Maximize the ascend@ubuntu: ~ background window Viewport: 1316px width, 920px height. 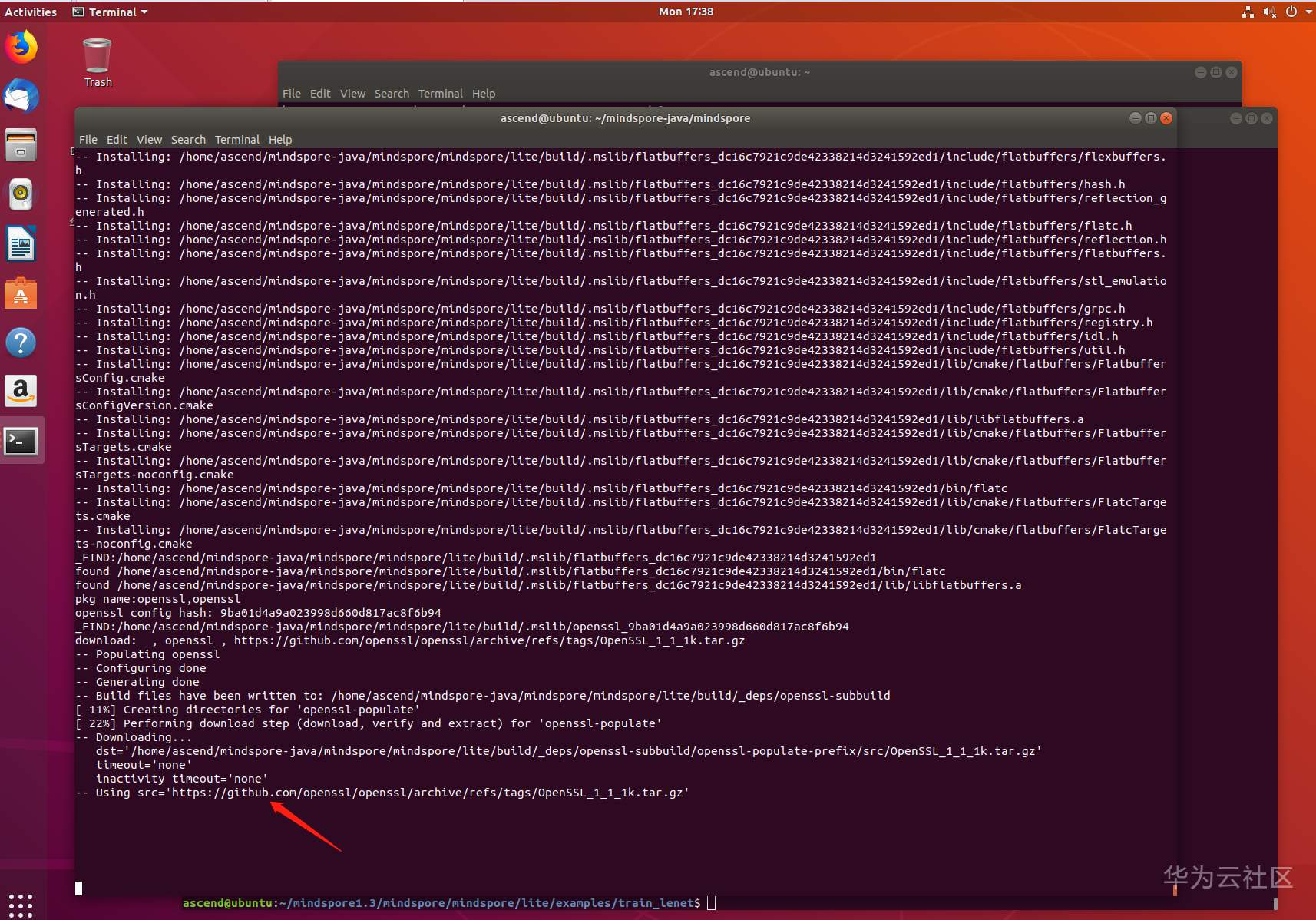[x=1216, y=72]
